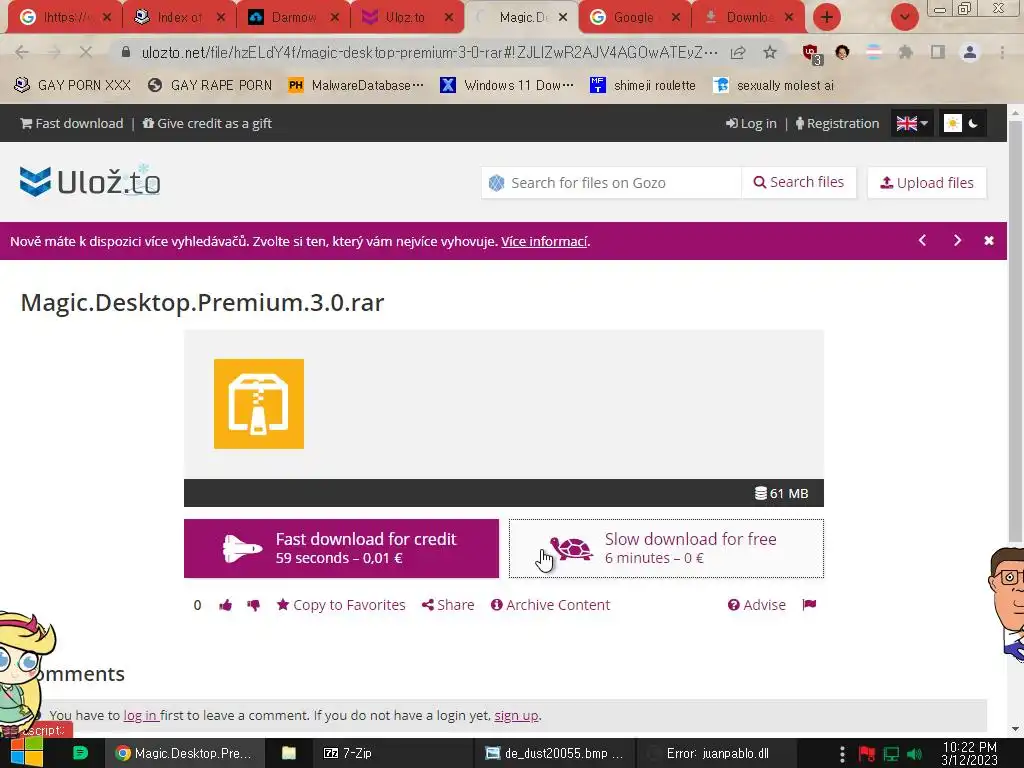This screenshot has height=768, width=1024.
Task: Switch to dark theme moon icon
Action: point(973,123)
